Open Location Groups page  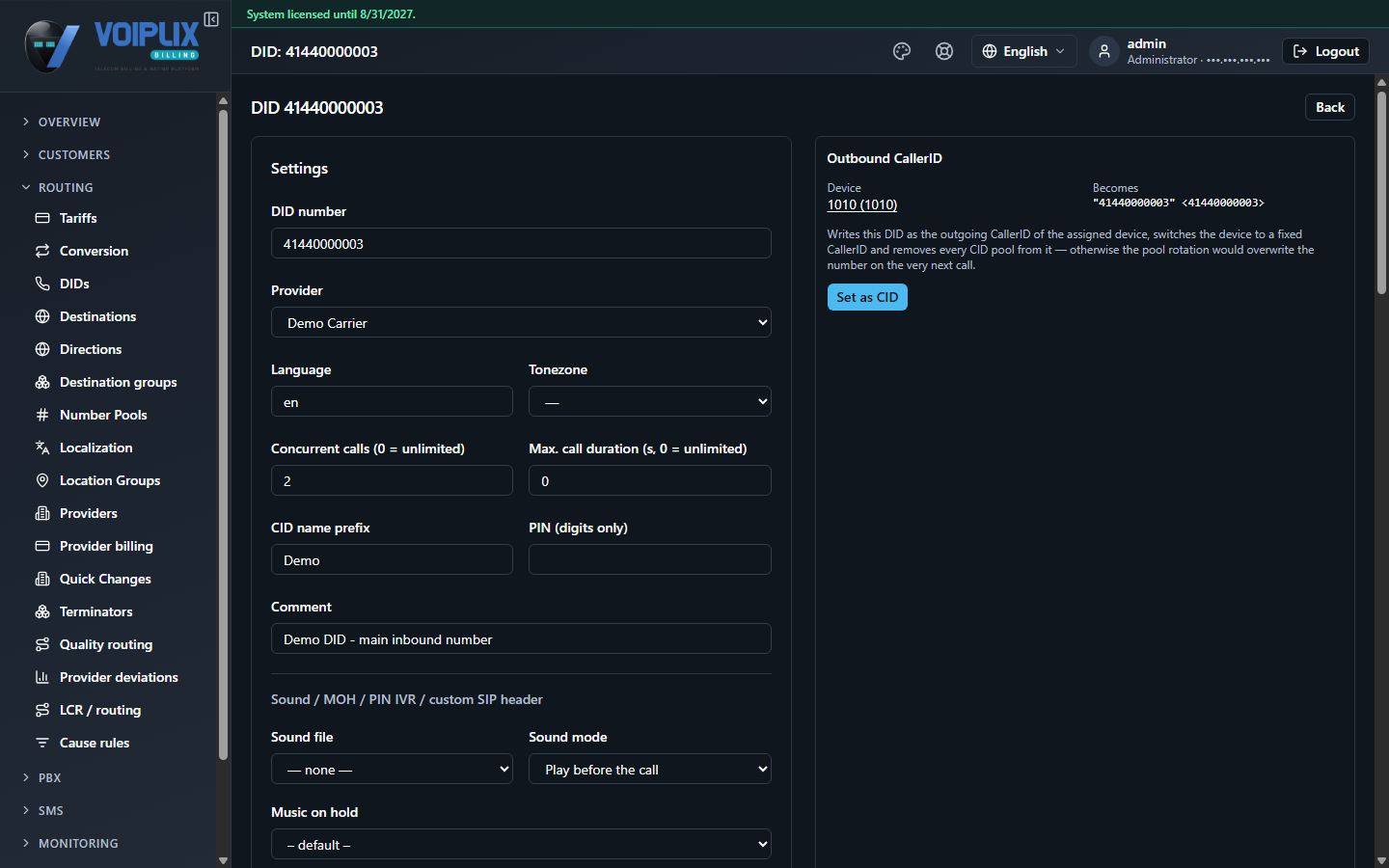[x=108, y=480]
